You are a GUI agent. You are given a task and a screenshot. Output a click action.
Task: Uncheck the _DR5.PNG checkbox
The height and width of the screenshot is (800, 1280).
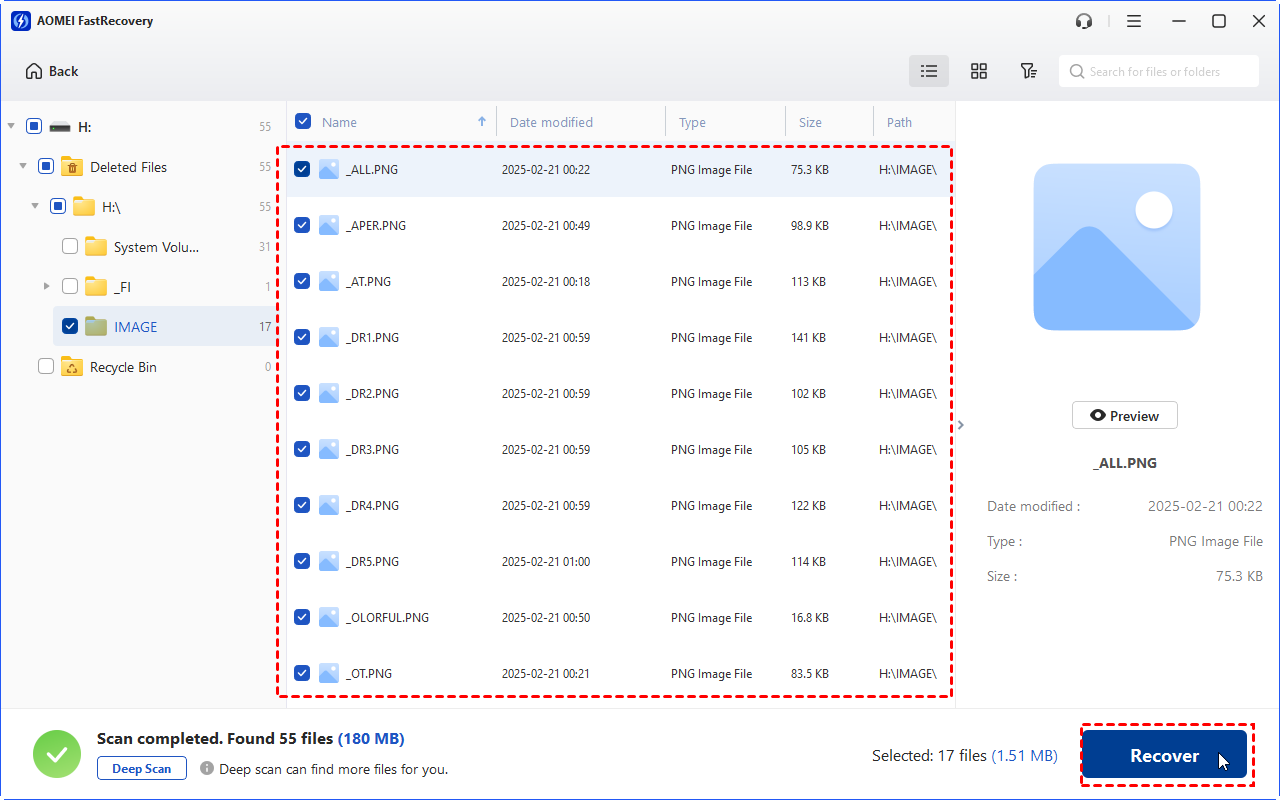point(302,562)
